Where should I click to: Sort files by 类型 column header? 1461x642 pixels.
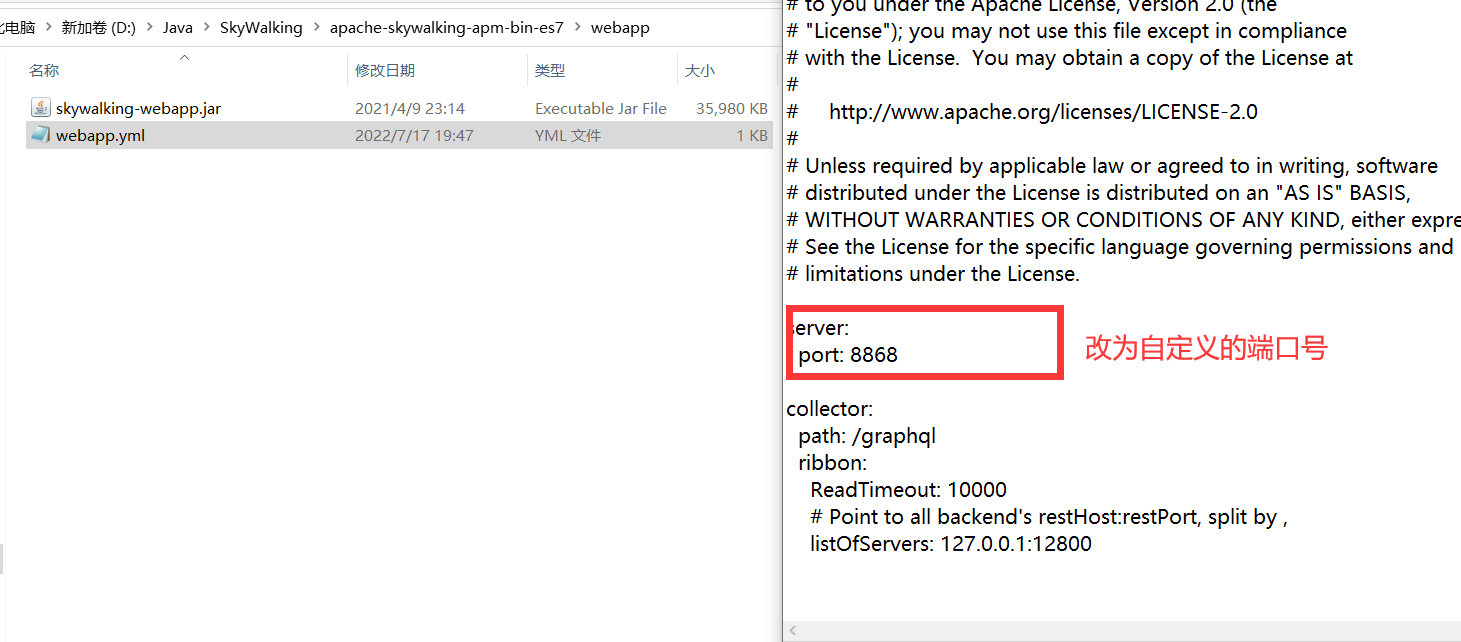pos(549,70)
